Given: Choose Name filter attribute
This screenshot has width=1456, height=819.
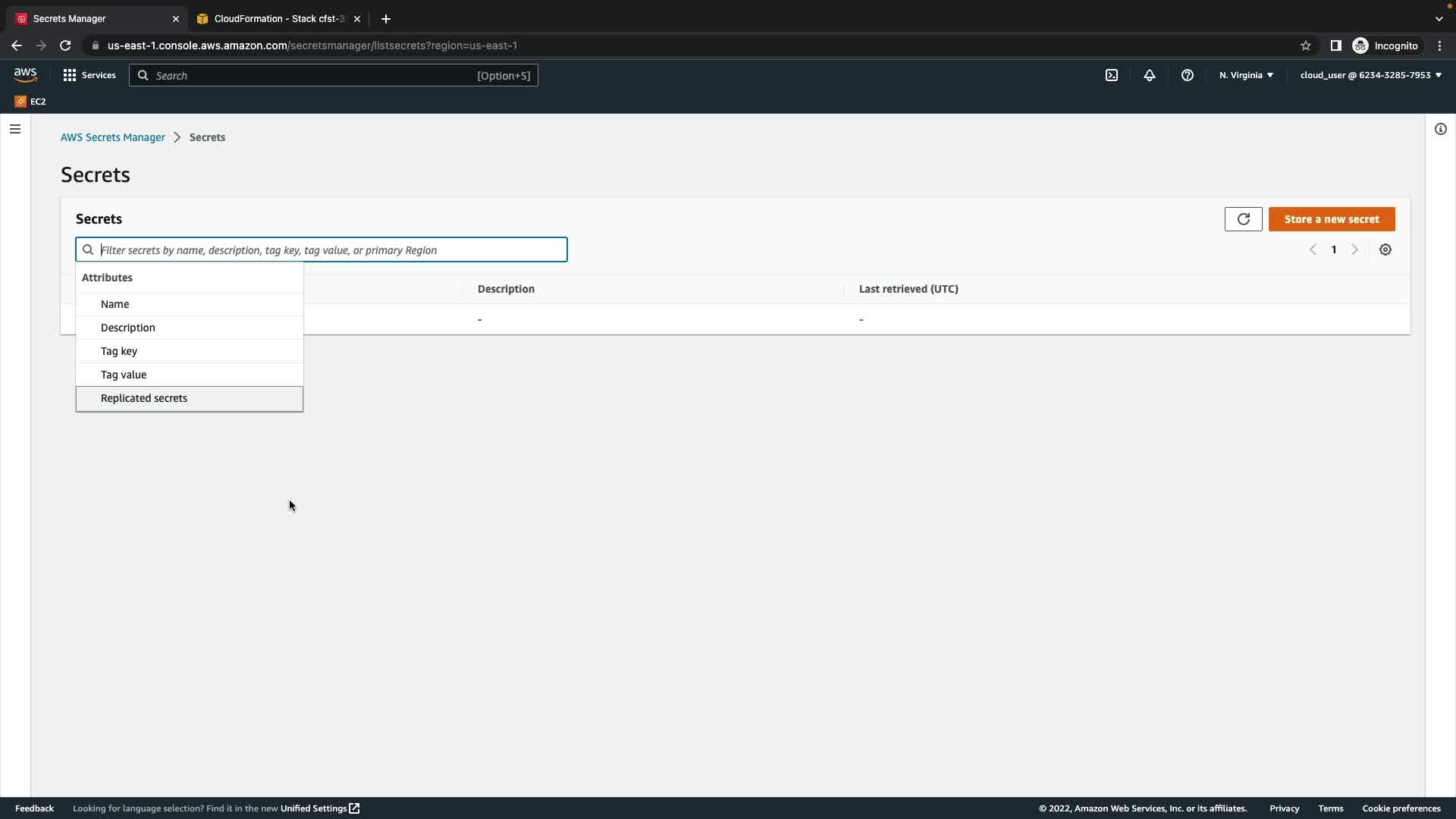Looking at the screenshot, I should click(x=115, y=304).
